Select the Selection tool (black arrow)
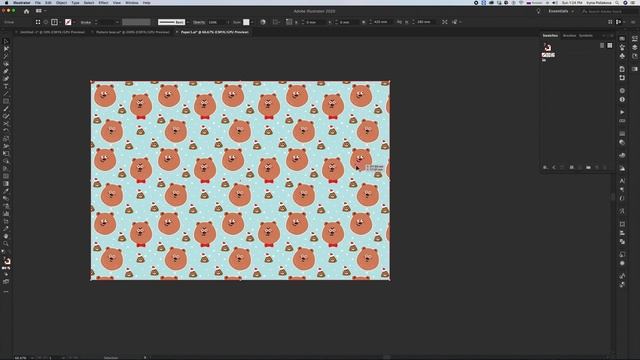 pyautogui.click(x=6, y=41)
